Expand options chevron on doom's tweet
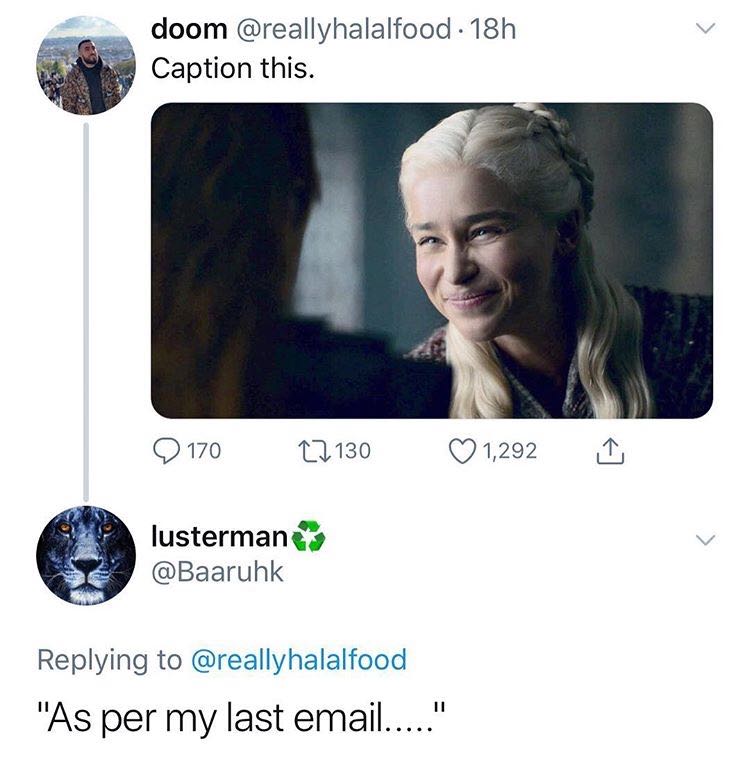Image resolution: width=750 pixels, height=783 pixels. click(x=706, y=28)
